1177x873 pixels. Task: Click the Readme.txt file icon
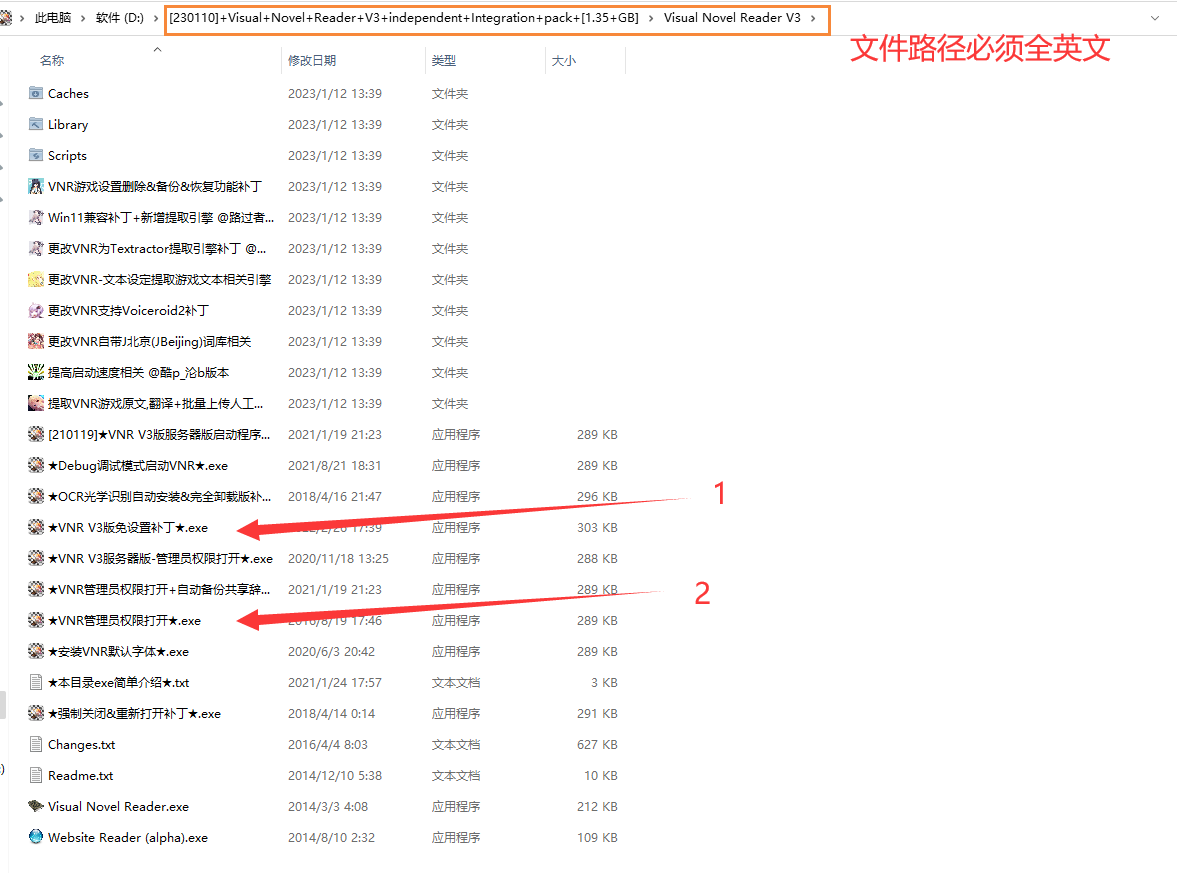[x=36, y=775]
